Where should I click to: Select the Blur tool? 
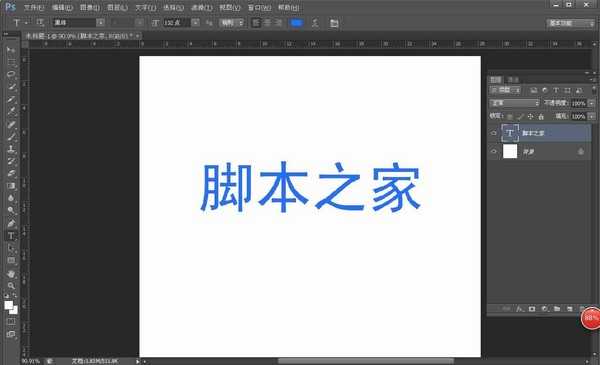pyautogui.click(x=11, y=198)
